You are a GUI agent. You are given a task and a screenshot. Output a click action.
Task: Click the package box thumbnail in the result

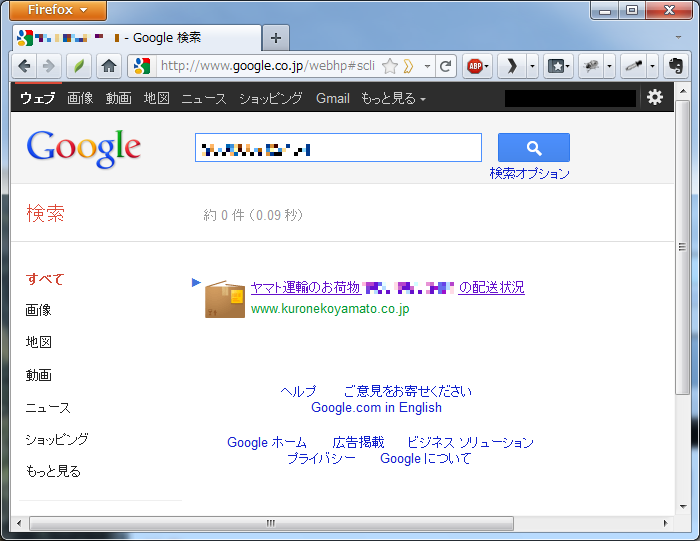point(225,299)
